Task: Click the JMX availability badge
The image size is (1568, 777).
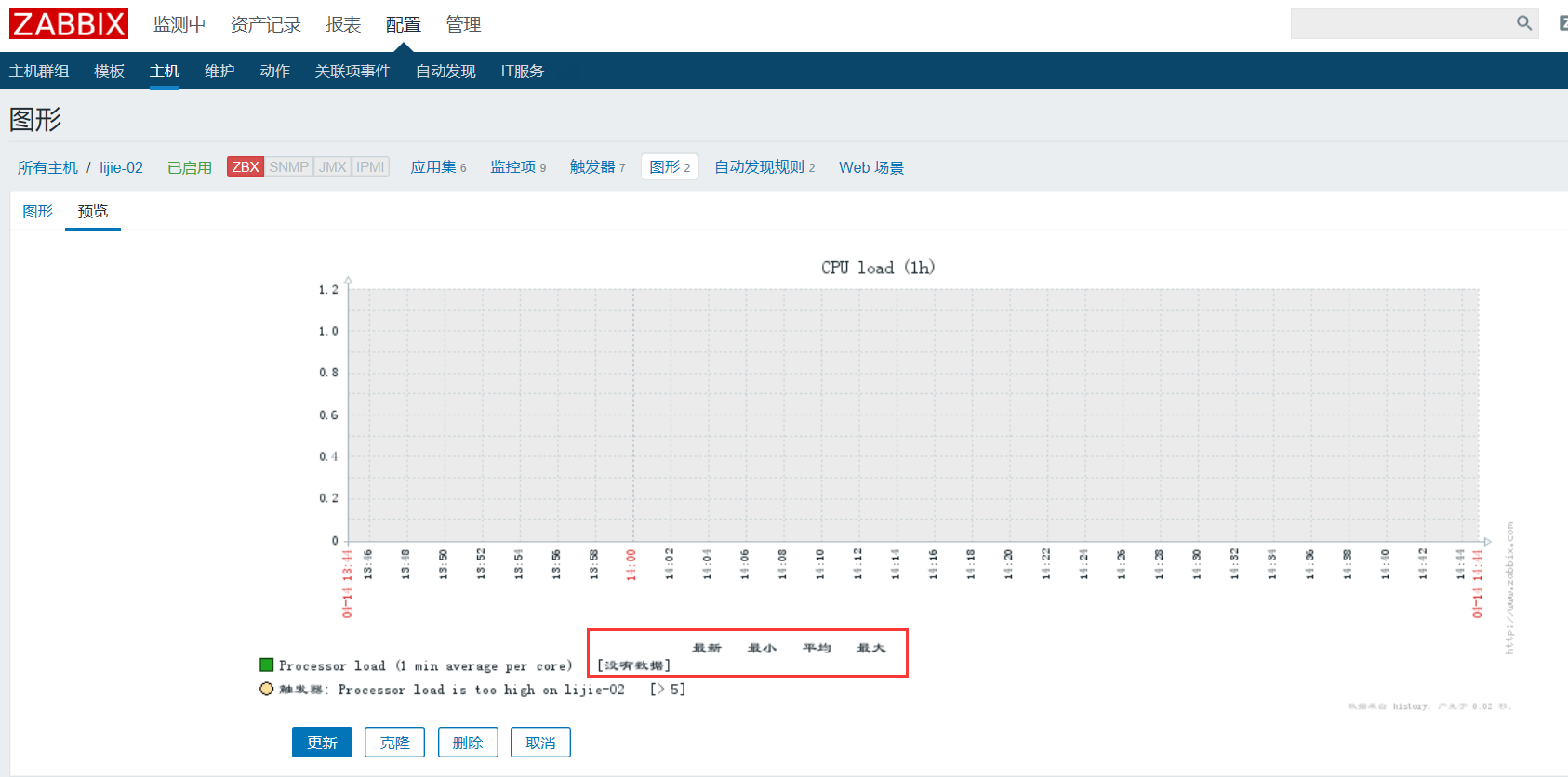Action: click(x=332, y=166)
